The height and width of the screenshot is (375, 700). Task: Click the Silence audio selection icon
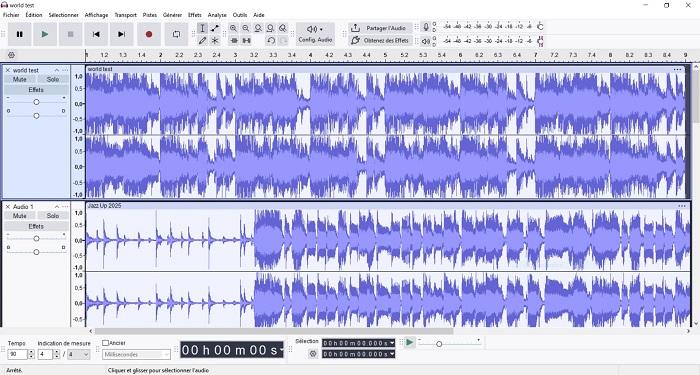pos(246,41)
